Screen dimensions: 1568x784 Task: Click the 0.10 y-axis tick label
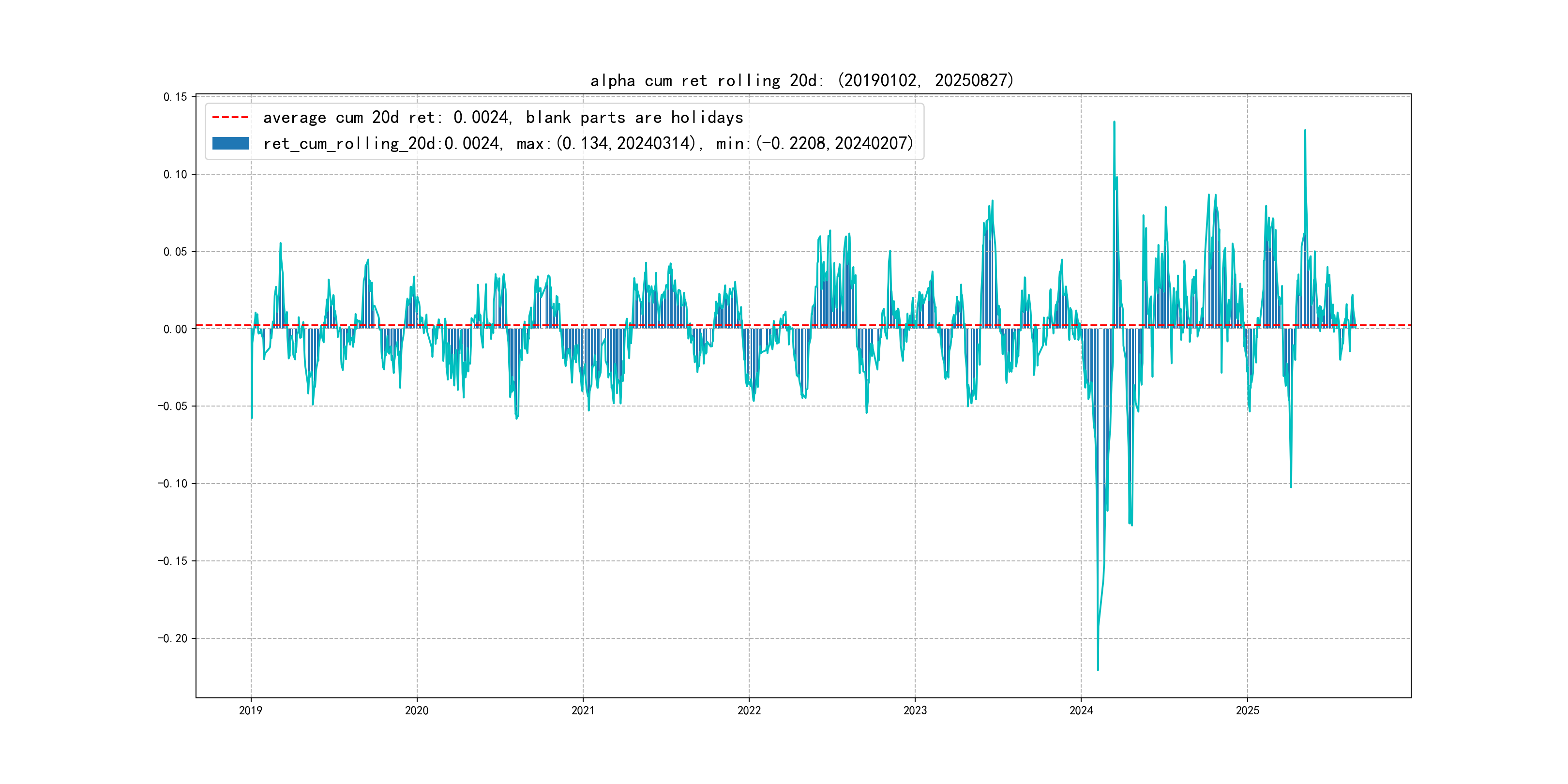click(x=175, y=174)
